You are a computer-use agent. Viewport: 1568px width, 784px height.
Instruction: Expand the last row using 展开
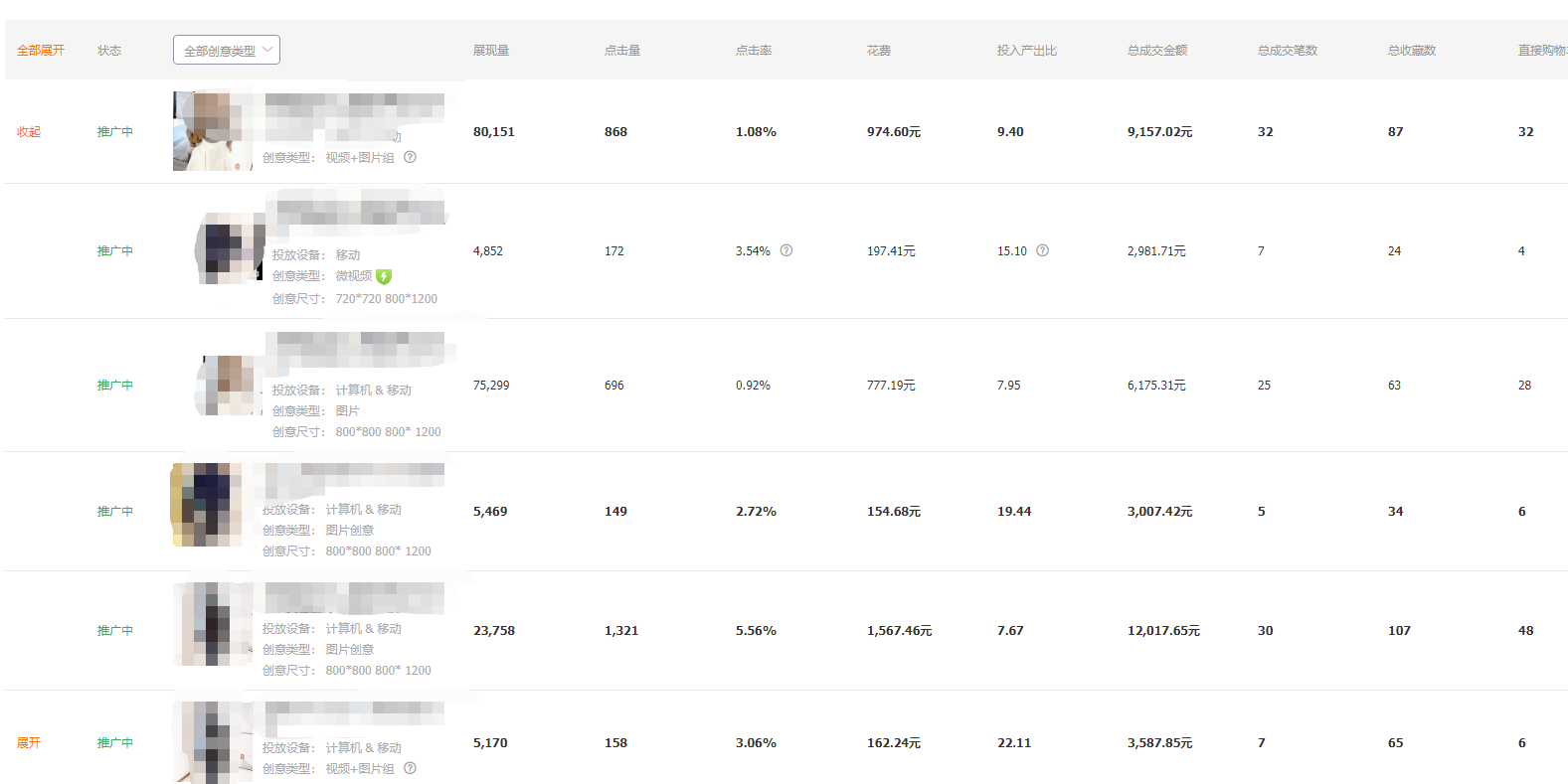29,742
